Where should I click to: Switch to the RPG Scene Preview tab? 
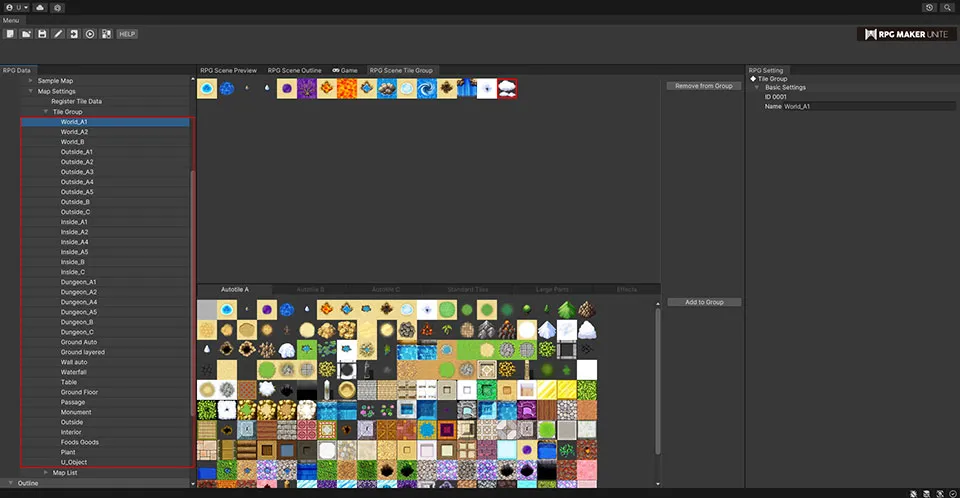(x=228, y=71)
